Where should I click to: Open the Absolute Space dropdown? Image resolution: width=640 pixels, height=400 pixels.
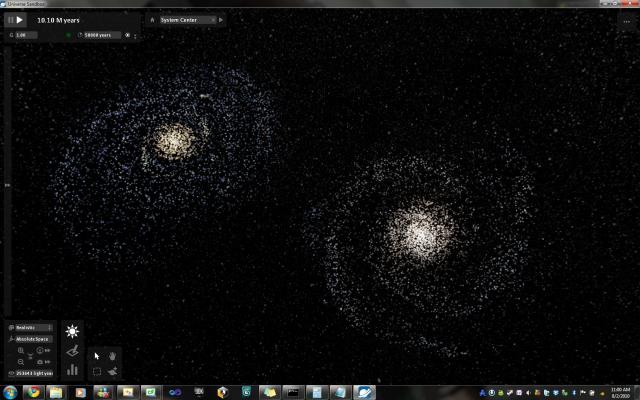33,339
